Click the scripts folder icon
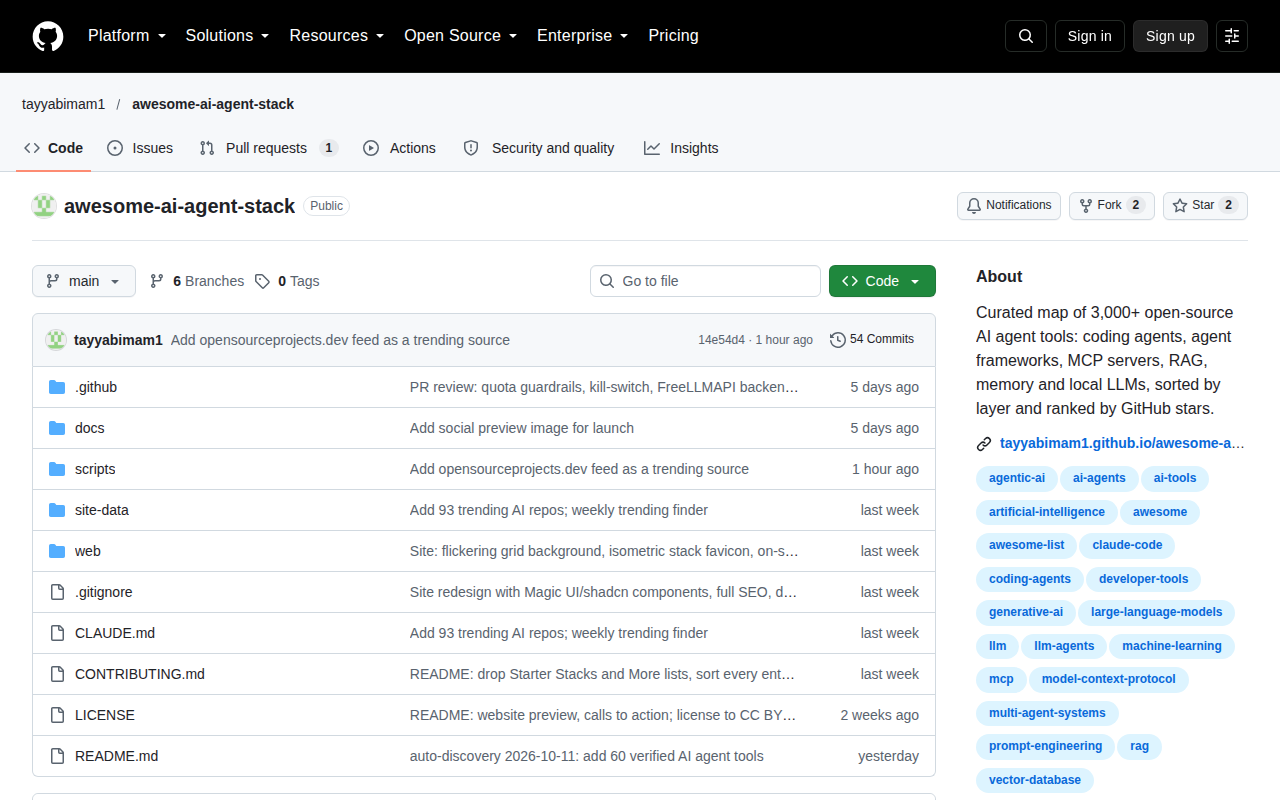 coord(57,469)
